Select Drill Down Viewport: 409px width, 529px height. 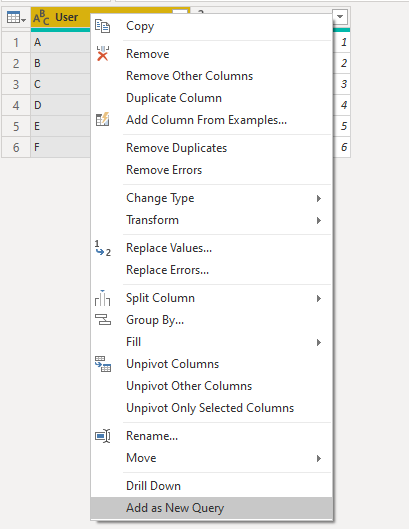pos(211,486)
